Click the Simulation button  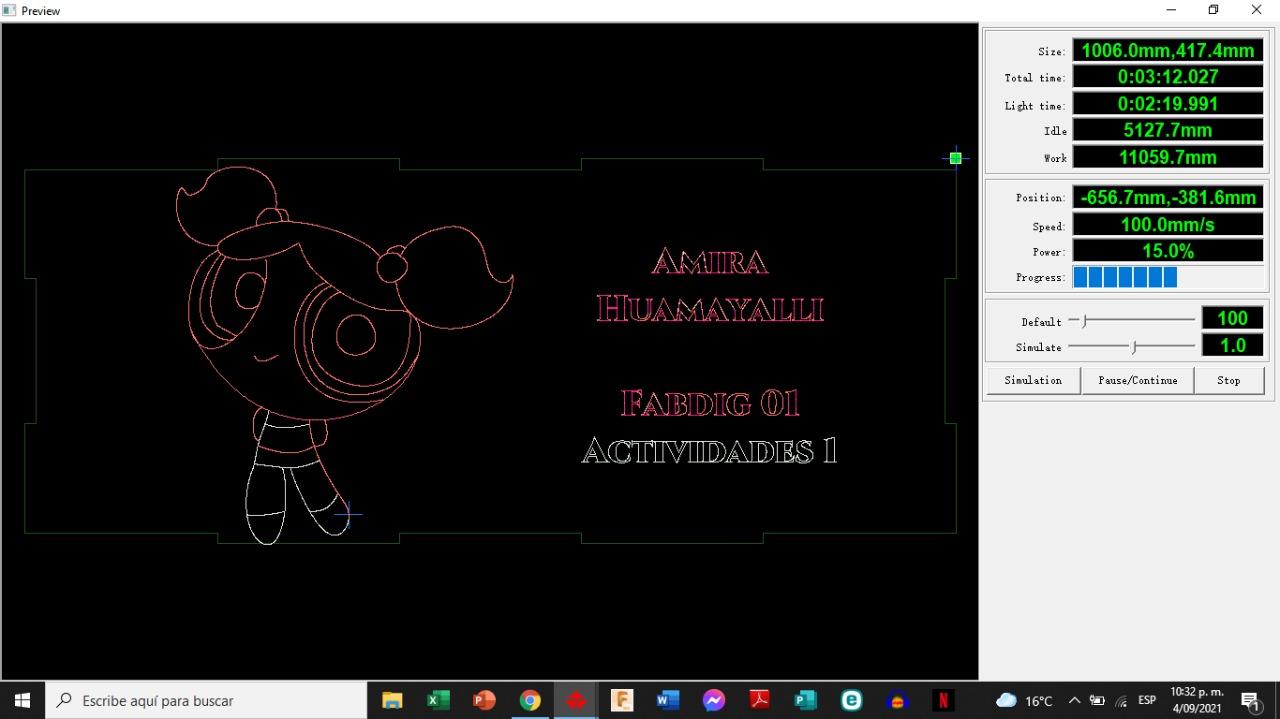[1033, 380]
